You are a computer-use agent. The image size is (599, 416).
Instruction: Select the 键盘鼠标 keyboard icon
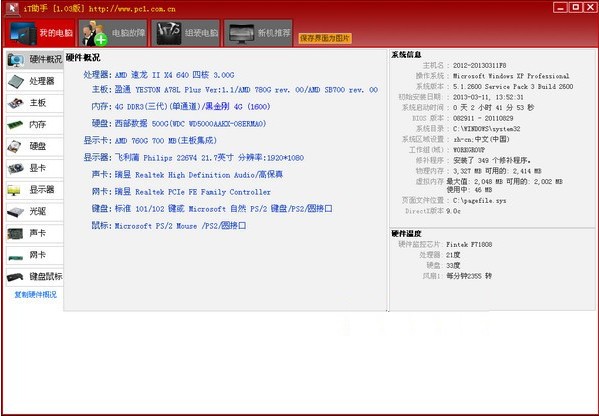pos(16,277)
